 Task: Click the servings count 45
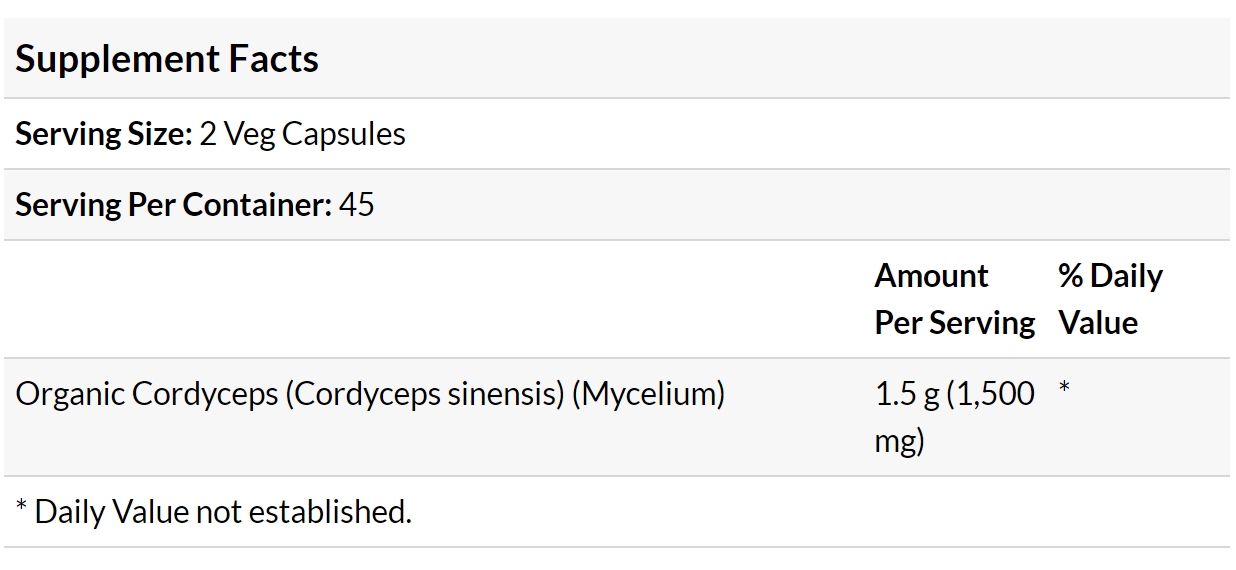pos(357,205)
